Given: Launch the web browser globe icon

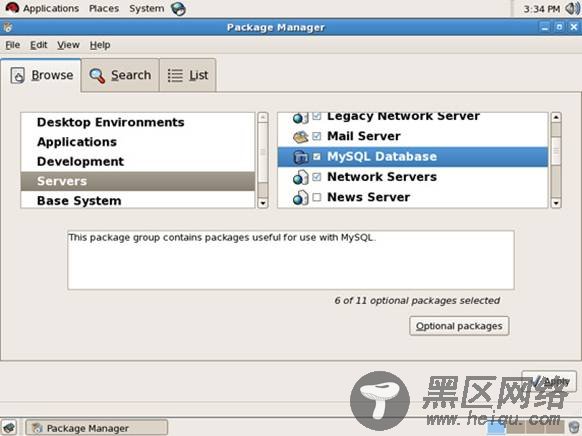Looking at the screenshot, I should (x=178, y=9).
